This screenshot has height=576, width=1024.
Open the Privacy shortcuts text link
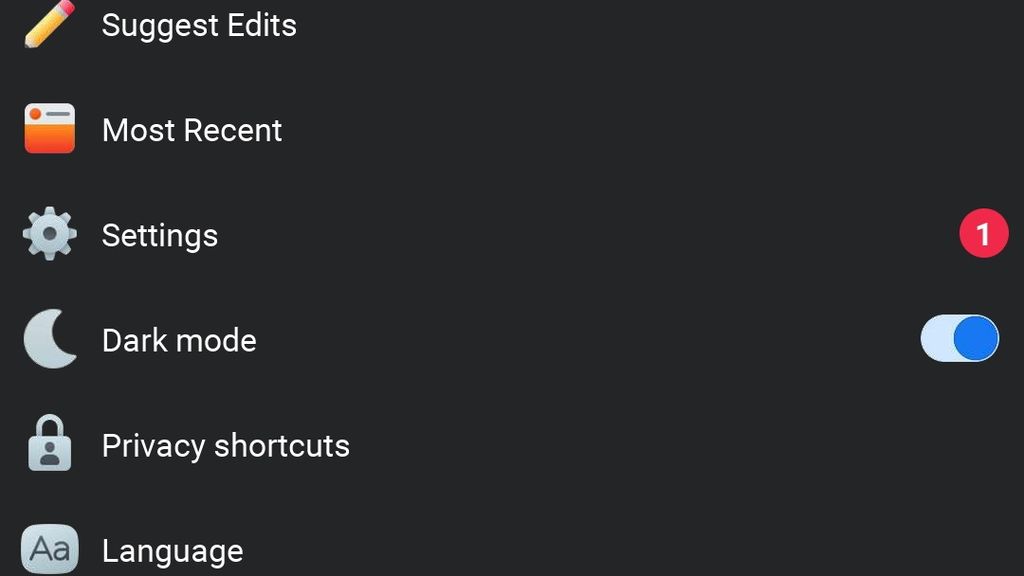[x=226, y=446]
